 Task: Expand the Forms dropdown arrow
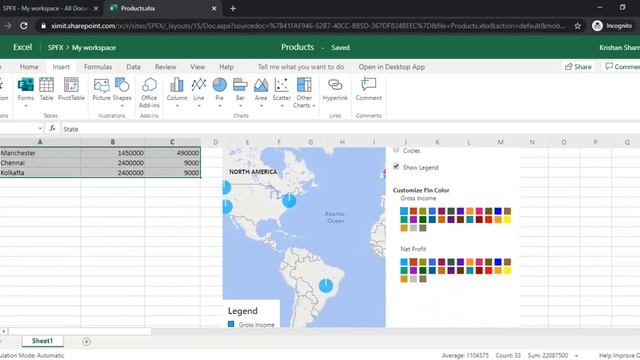(26, 106)
